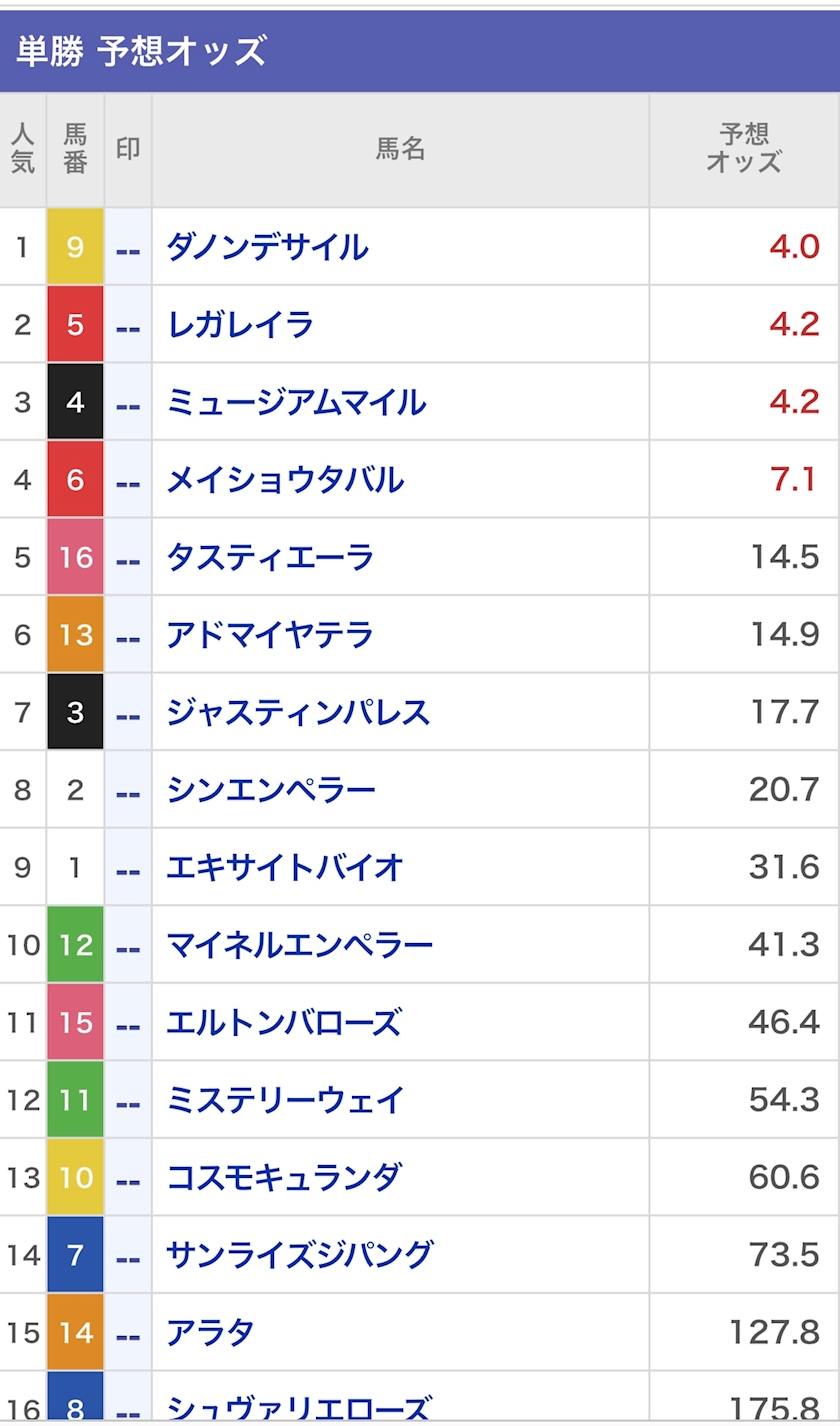Open タスティエーラ horse page
The height and width of the screenshot is (1426, 840).
(x=270, y=557)
